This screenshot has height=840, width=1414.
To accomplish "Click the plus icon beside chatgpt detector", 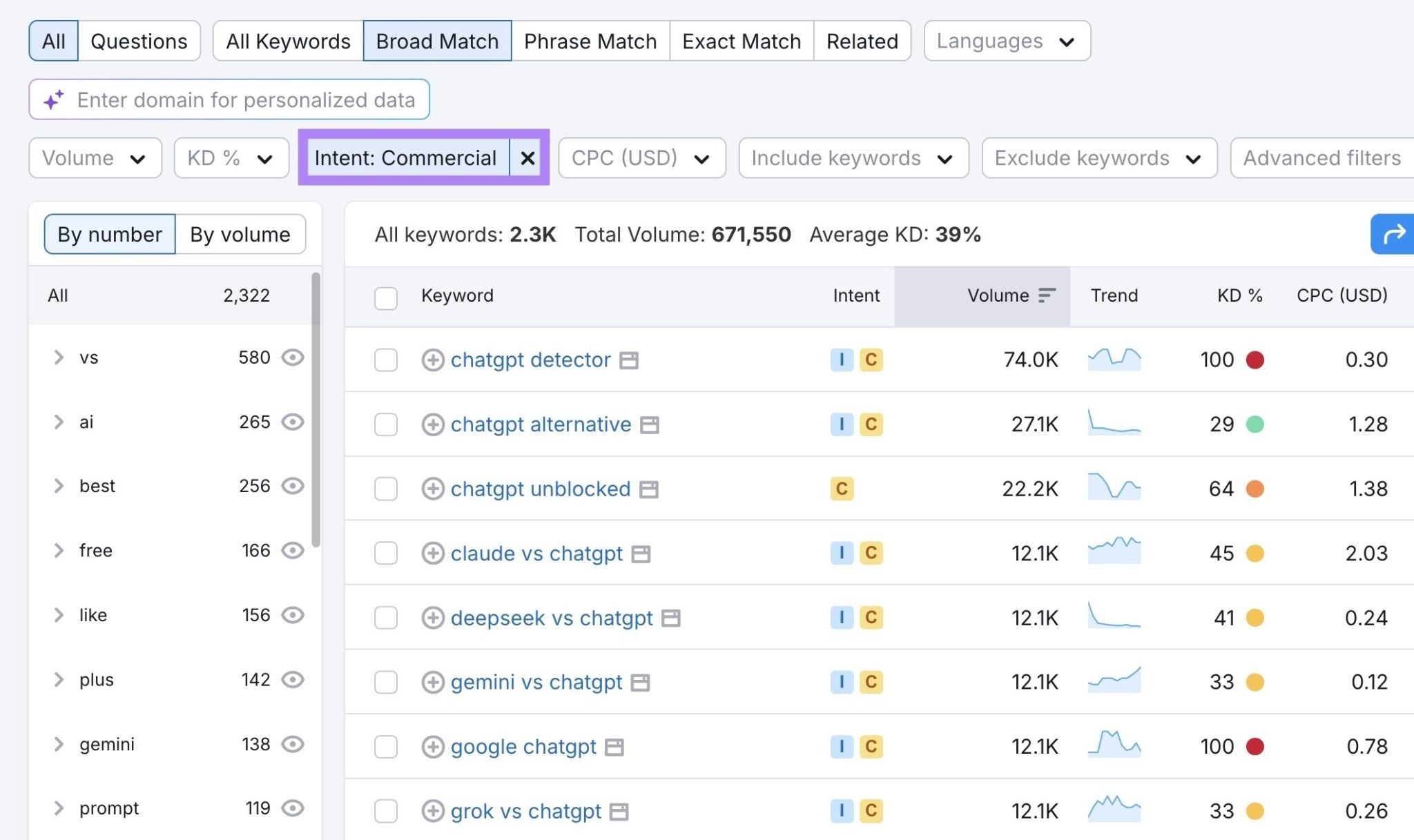I will (x=432, y=360).
